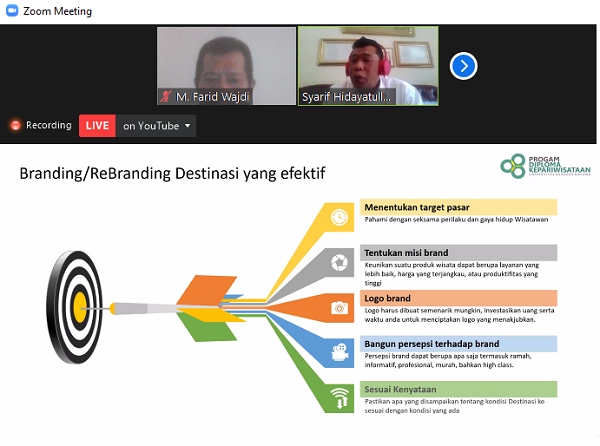
Task: Click the Recording label text
Action: click(49, 125)
